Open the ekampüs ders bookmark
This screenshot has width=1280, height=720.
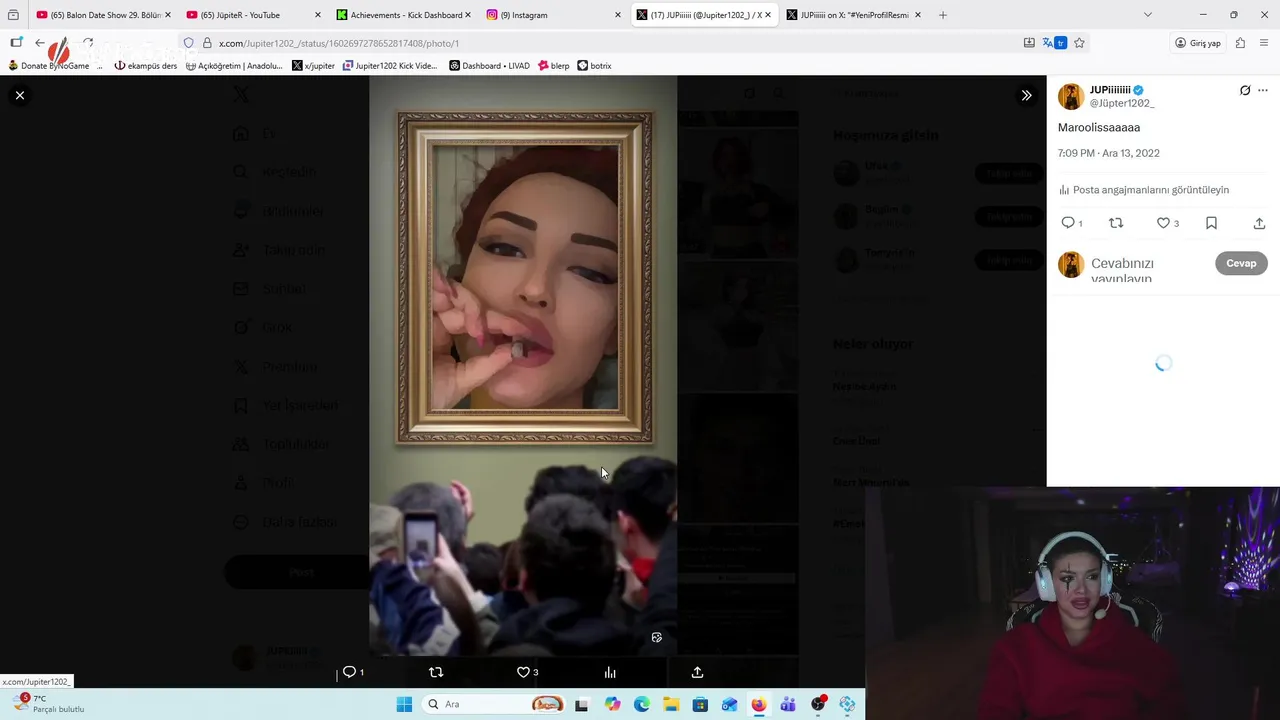point(146,66)
